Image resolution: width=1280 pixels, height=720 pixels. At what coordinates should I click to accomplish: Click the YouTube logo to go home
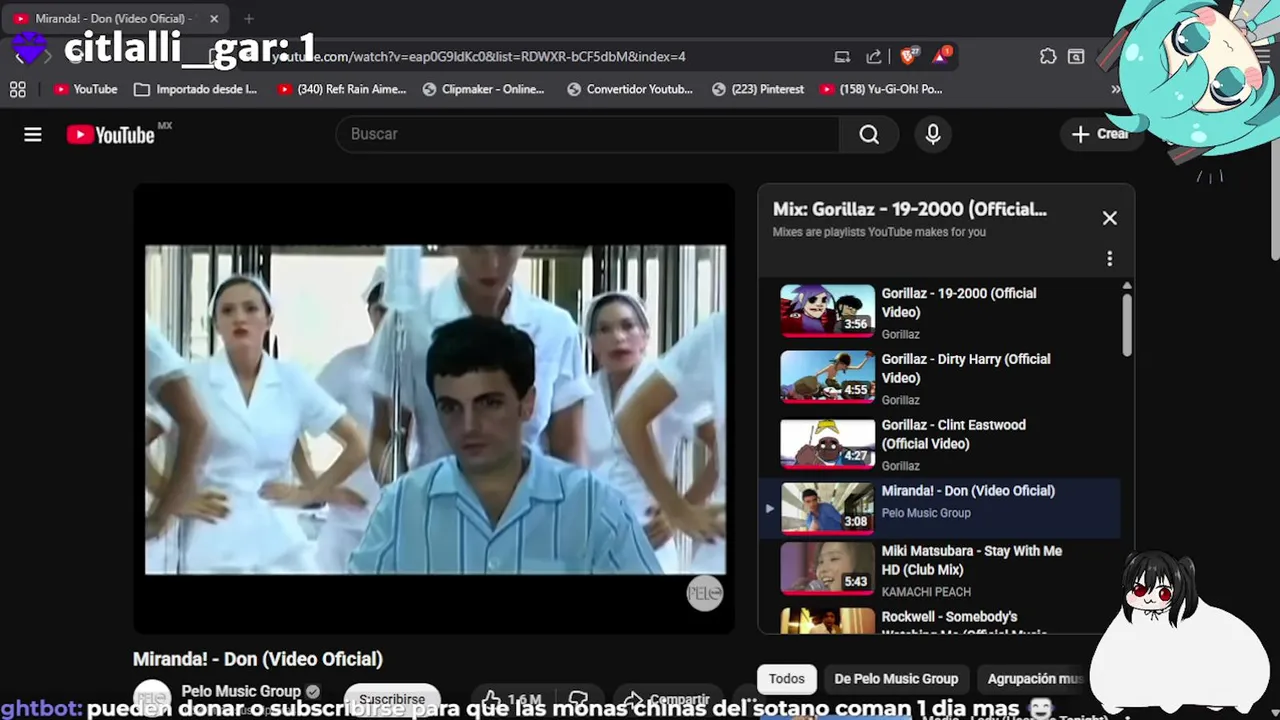tap(111, 135)
